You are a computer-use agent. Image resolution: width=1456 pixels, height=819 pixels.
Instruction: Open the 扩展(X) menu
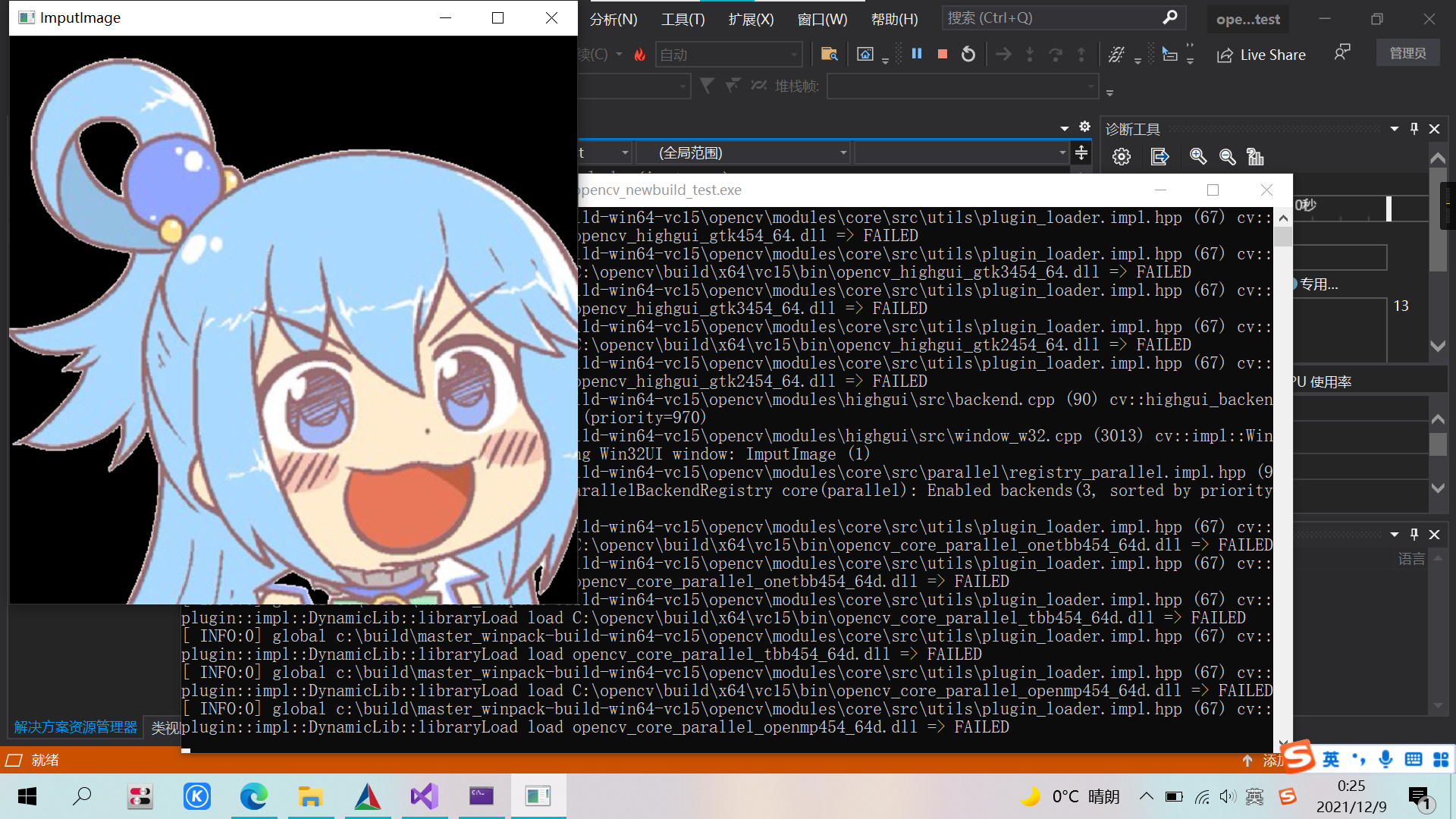pos(751,19)
